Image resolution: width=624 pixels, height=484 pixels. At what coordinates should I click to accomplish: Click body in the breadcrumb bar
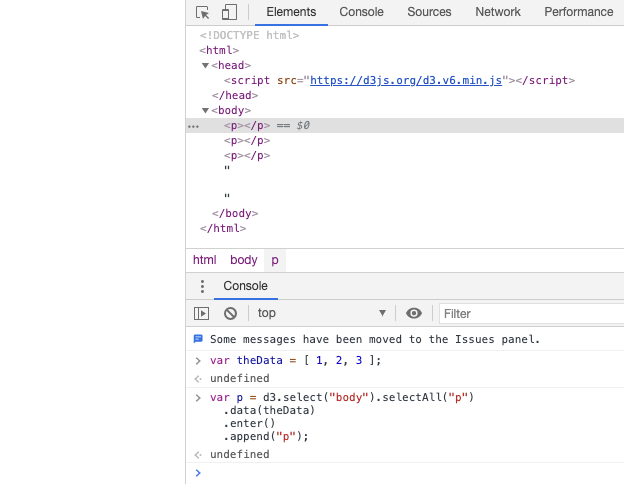coord(244,260)
